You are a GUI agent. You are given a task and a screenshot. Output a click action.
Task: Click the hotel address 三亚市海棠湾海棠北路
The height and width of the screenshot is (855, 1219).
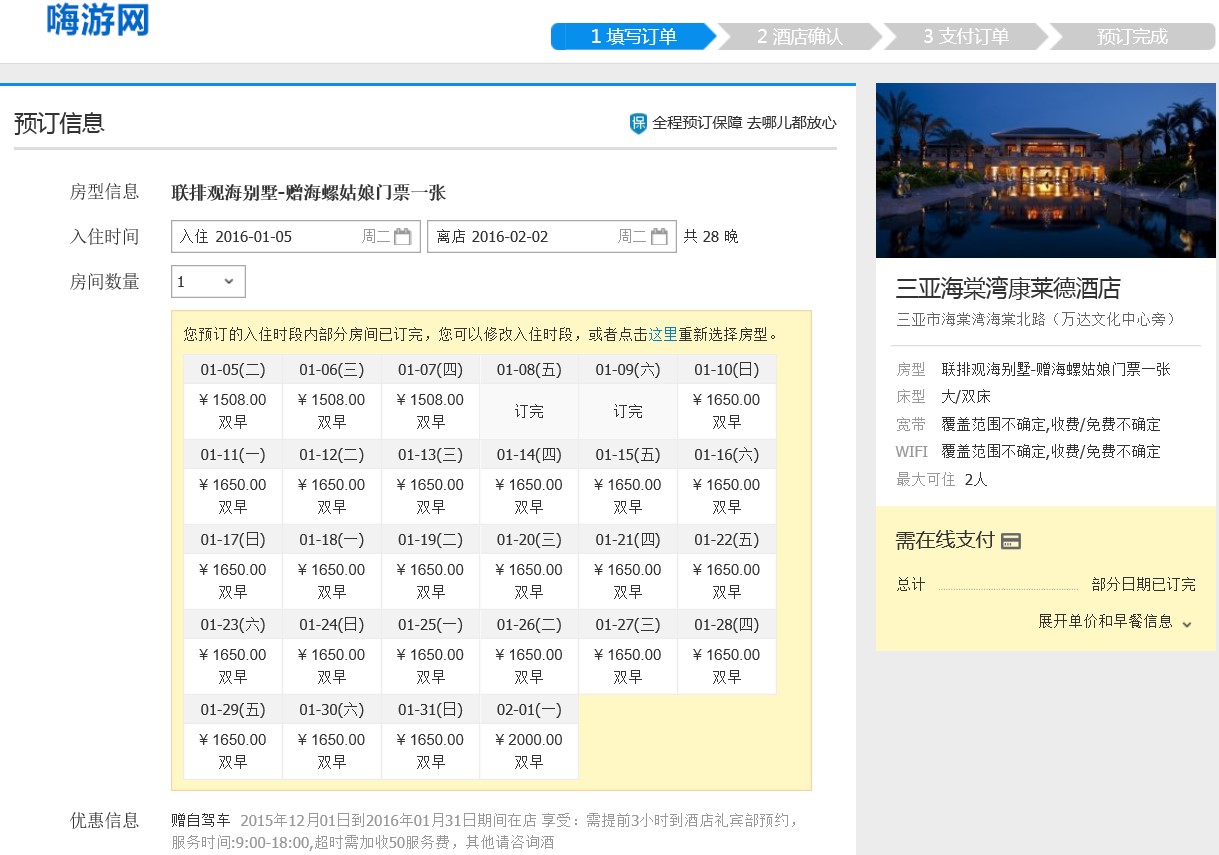point(1036,320)
